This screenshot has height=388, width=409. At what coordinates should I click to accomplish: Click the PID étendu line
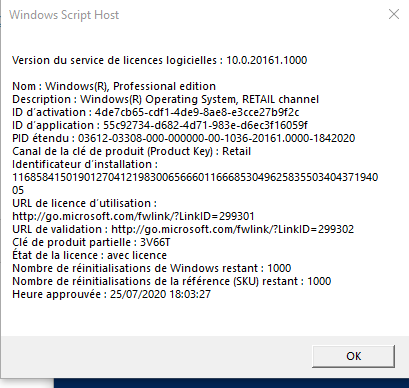(184, 138)
